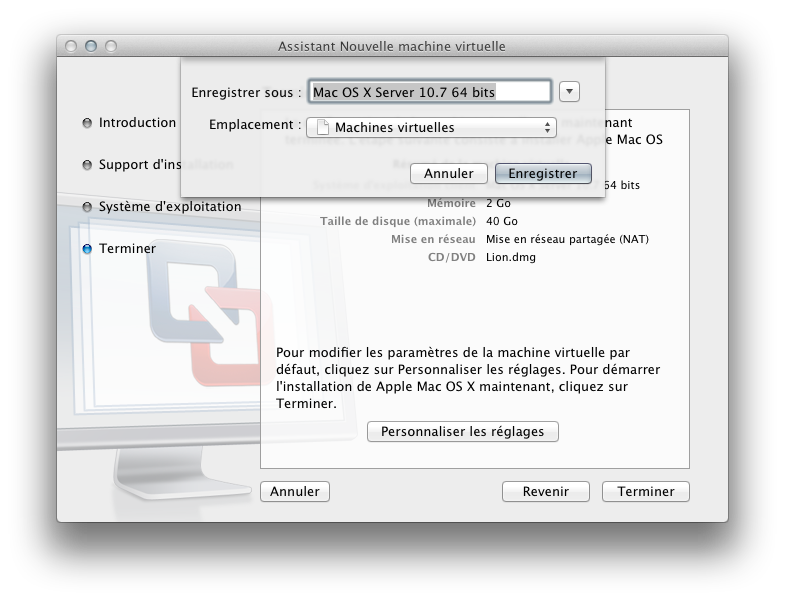The image size is (785, 601).
Task: Click 'Personnaliser les réglages' button
Action: (463, 431)
